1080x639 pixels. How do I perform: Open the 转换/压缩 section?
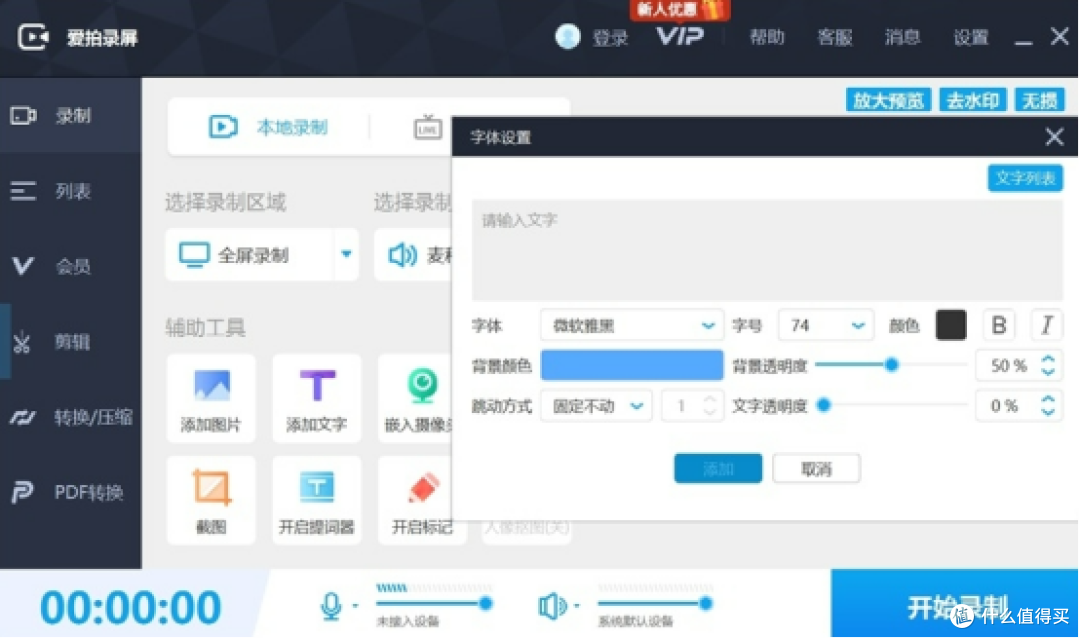70,417
